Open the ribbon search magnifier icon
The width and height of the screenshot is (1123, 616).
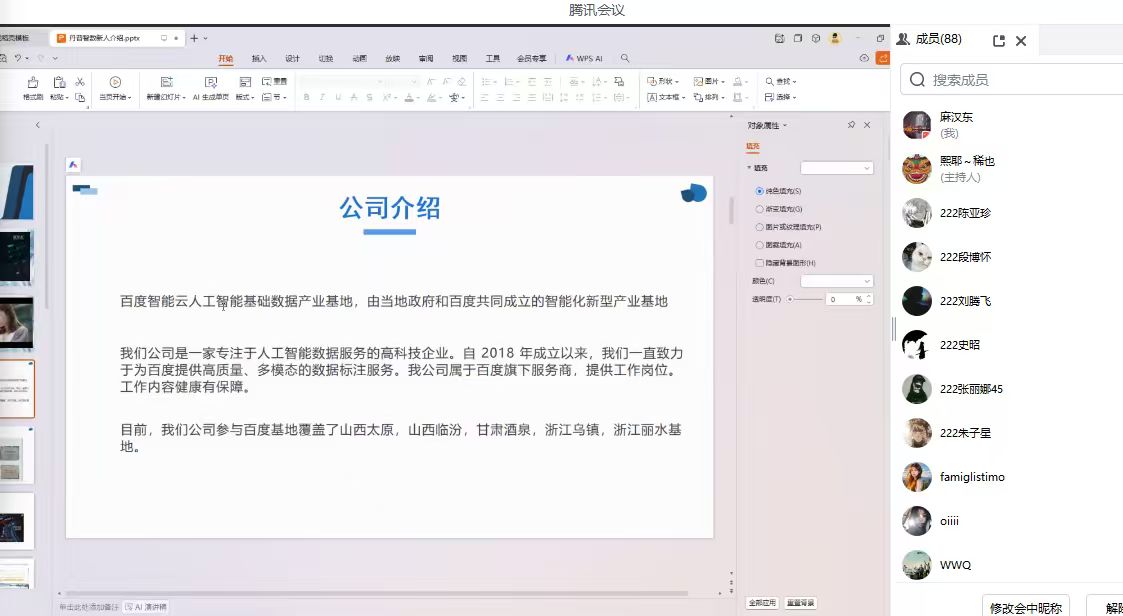[x=625, y=58]
